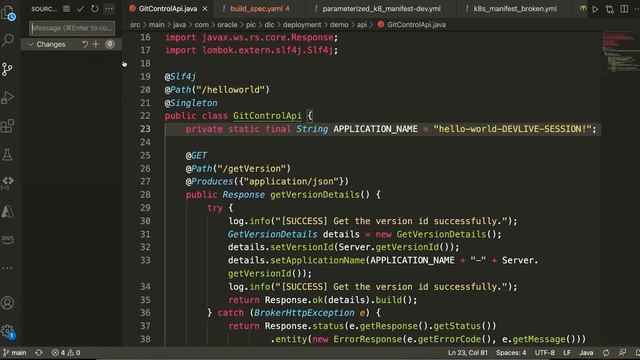640x360 pixels.
Task: Open Problems via errors and warnings count
Action: (x=66, y=353)
